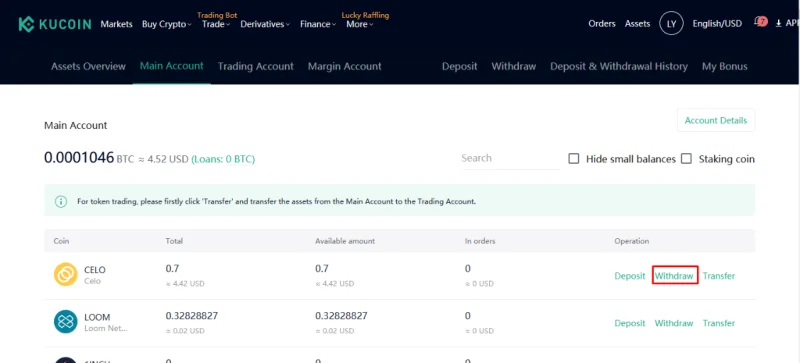Click the Coin column header
This screenshot has height=363, width=800.
coord(61,241)
